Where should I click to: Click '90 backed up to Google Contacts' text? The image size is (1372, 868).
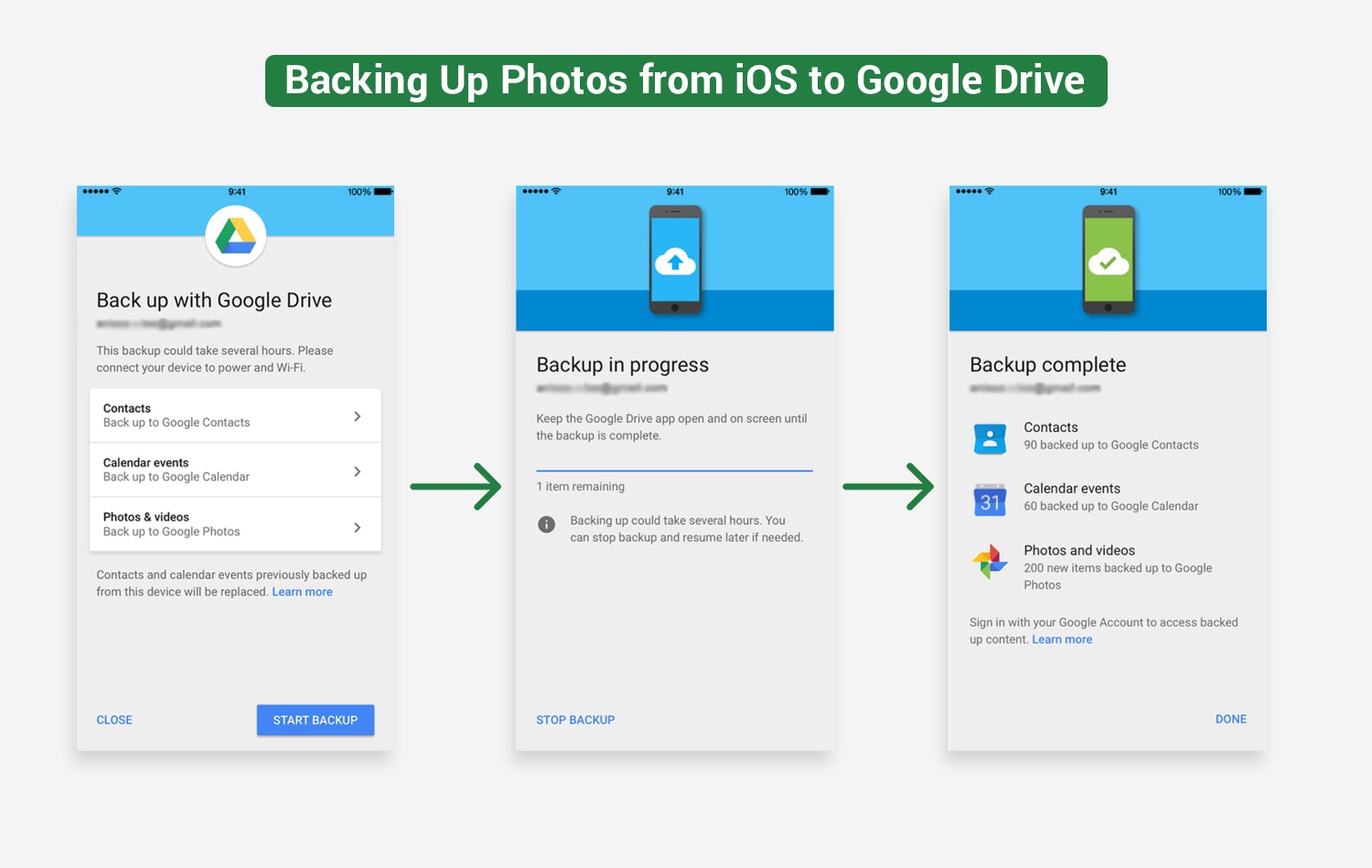[x=1111, y=445]
